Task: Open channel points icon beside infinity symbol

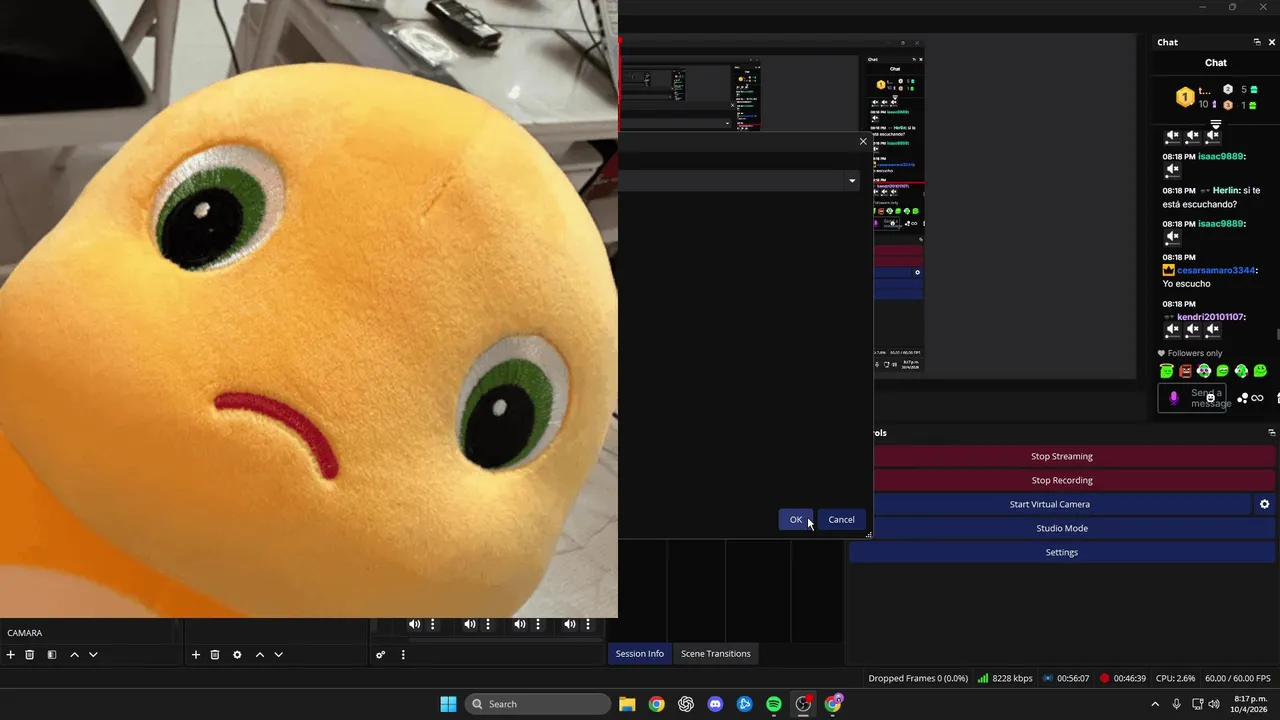Action: [x=1242, y=398]
